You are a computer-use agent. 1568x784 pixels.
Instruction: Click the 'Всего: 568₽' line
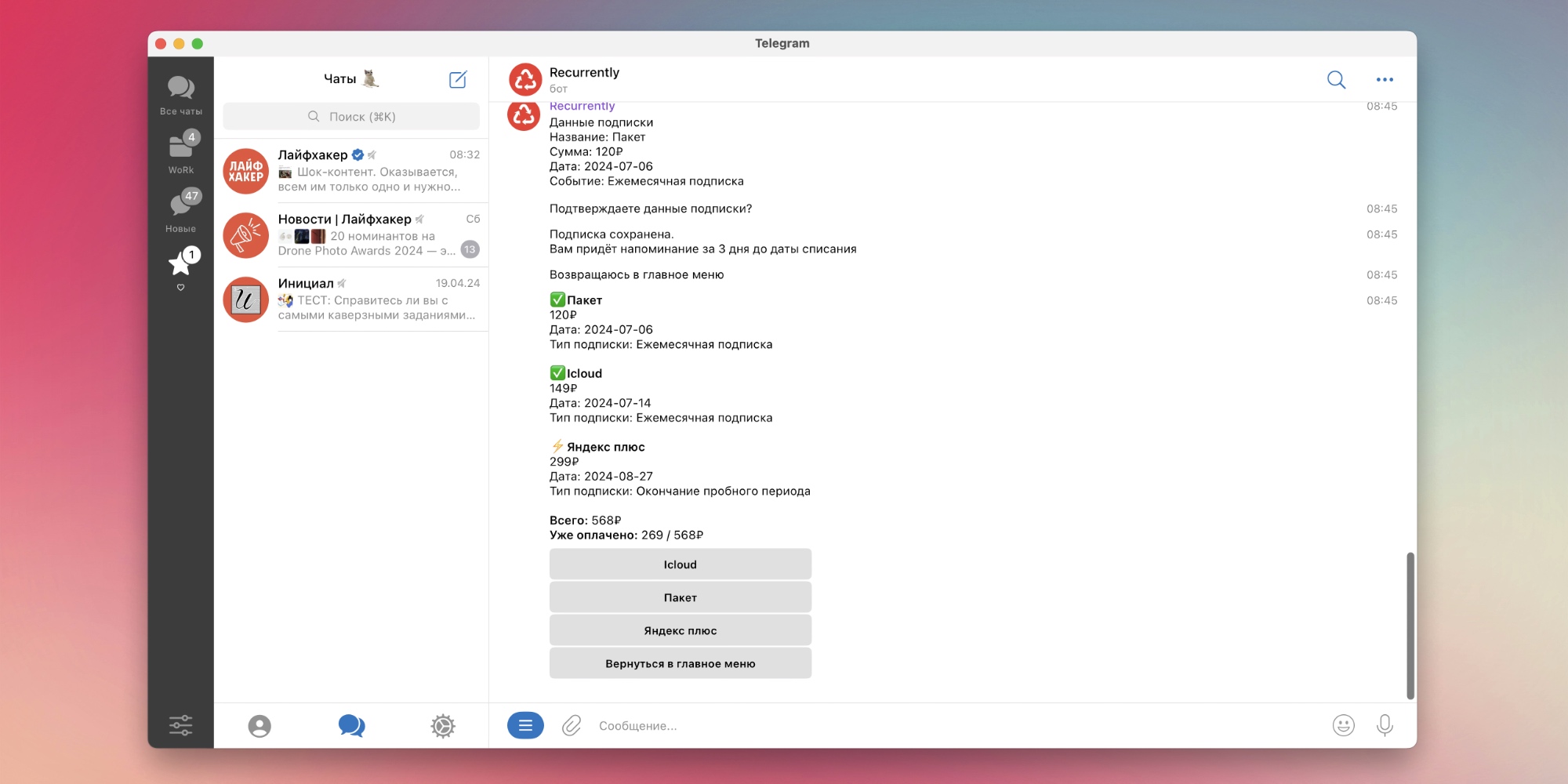coord(585,521)
